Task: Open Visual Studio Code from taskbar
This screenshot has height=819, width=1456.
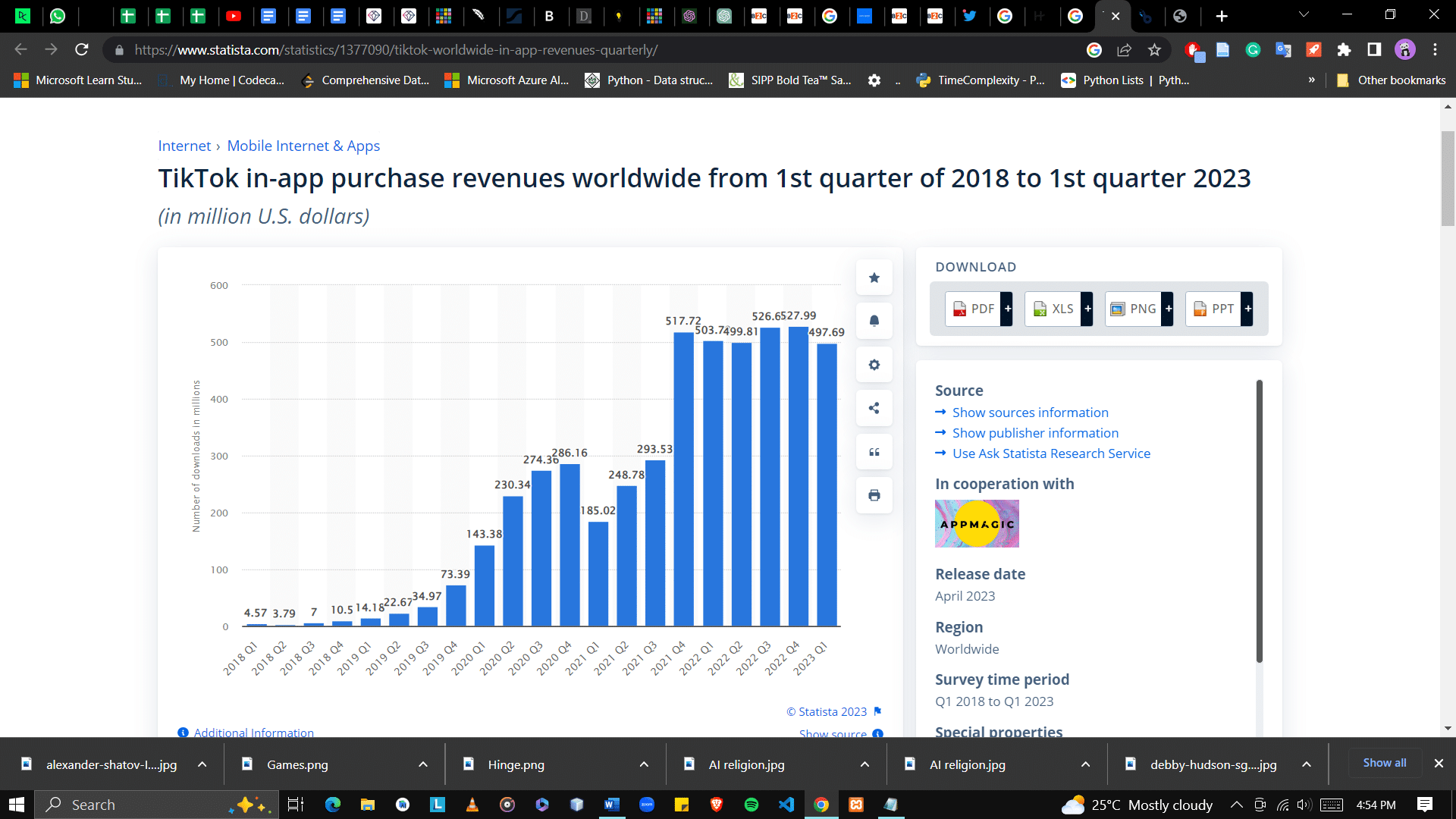Action: pos(786,805)
